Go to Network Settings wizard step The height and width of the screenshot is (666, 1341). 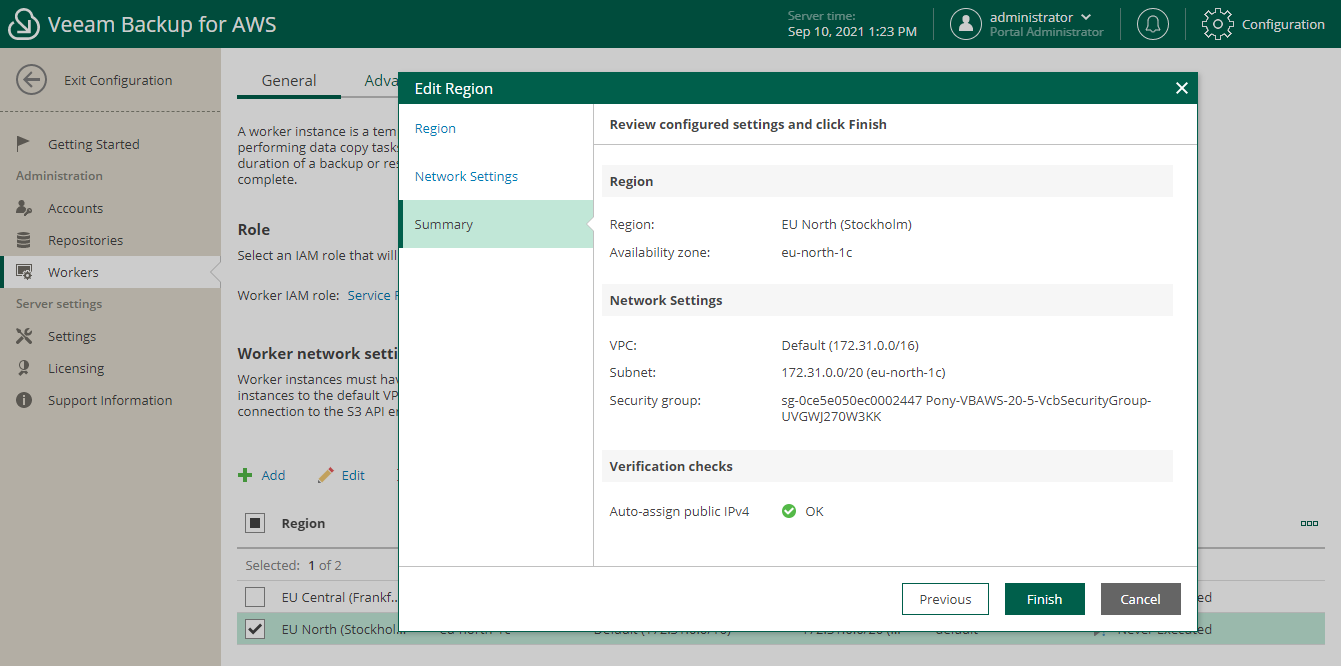point(466,176)
